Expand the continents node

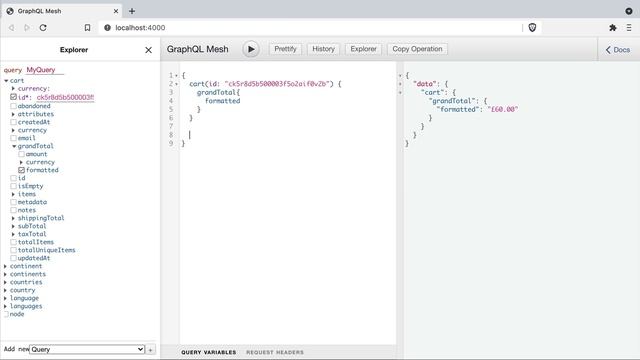[x=5, y=274]
